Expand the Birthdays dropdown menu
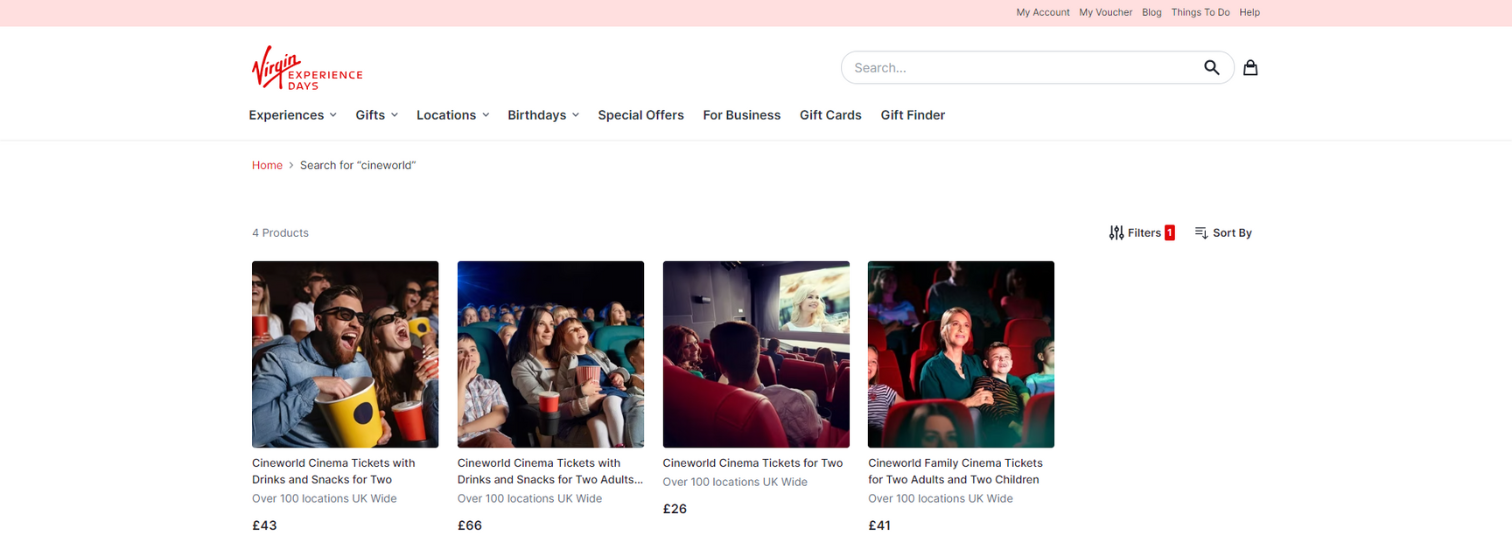The height and width of the screenshot is (535, 1512). tap(543, 115)
